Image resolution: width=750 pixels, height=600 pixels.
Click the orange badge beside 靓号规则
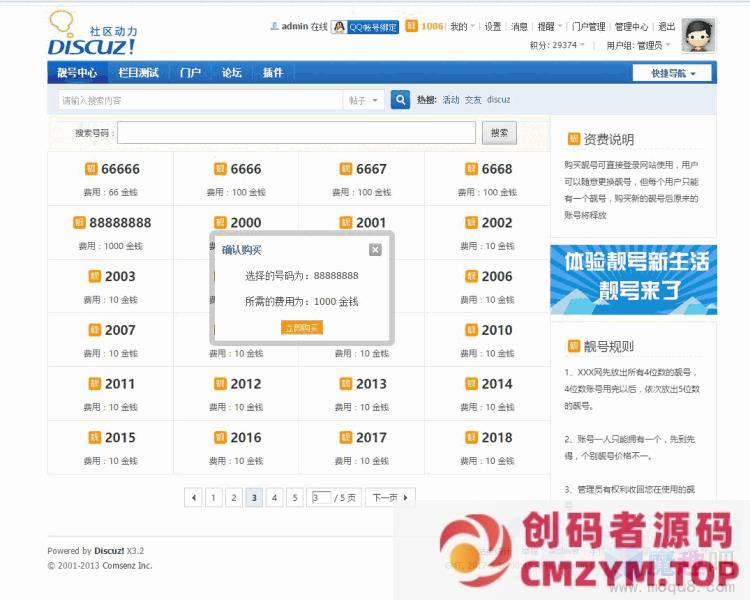pos(573,346)
